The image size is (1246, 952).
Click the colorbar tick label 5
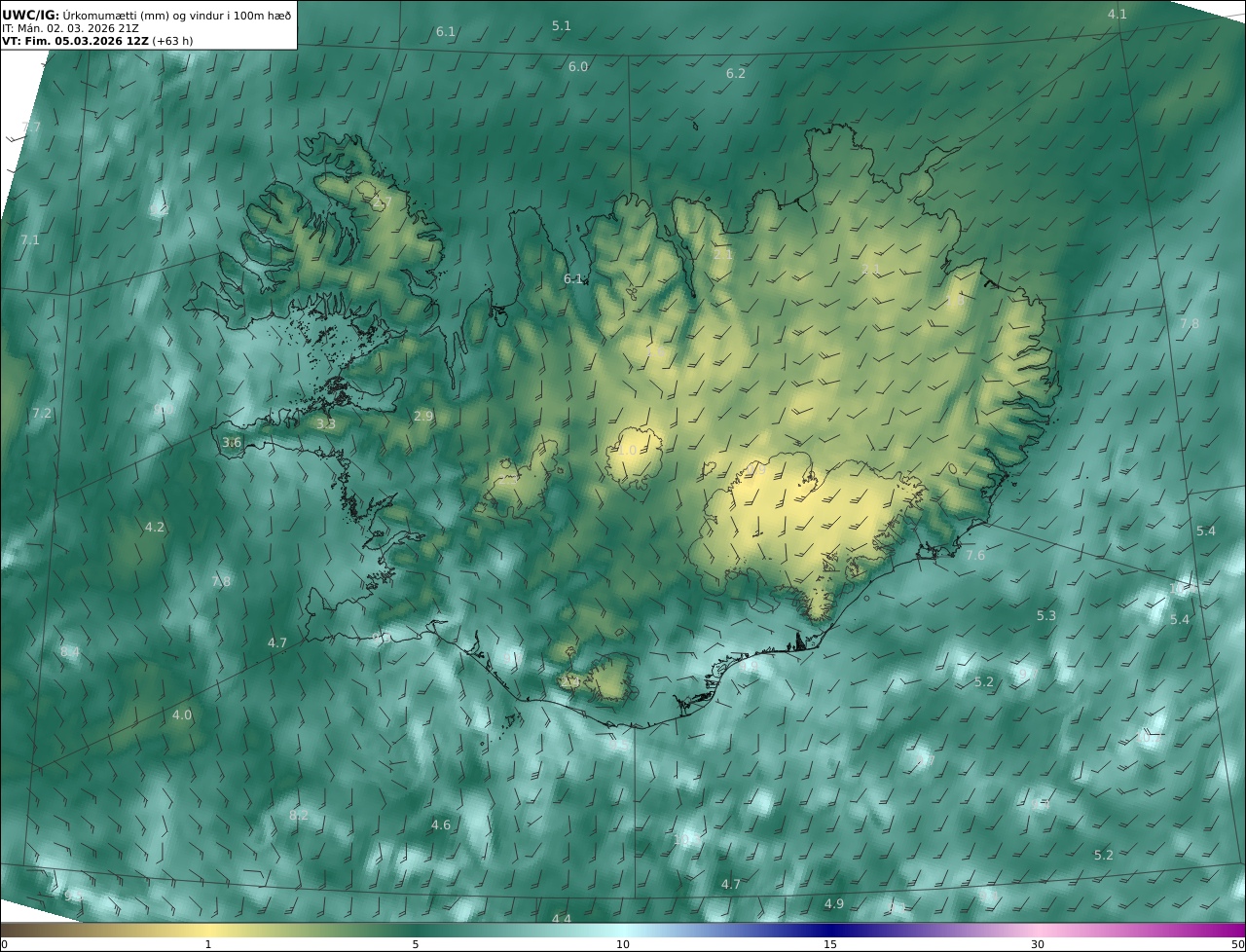416,945
